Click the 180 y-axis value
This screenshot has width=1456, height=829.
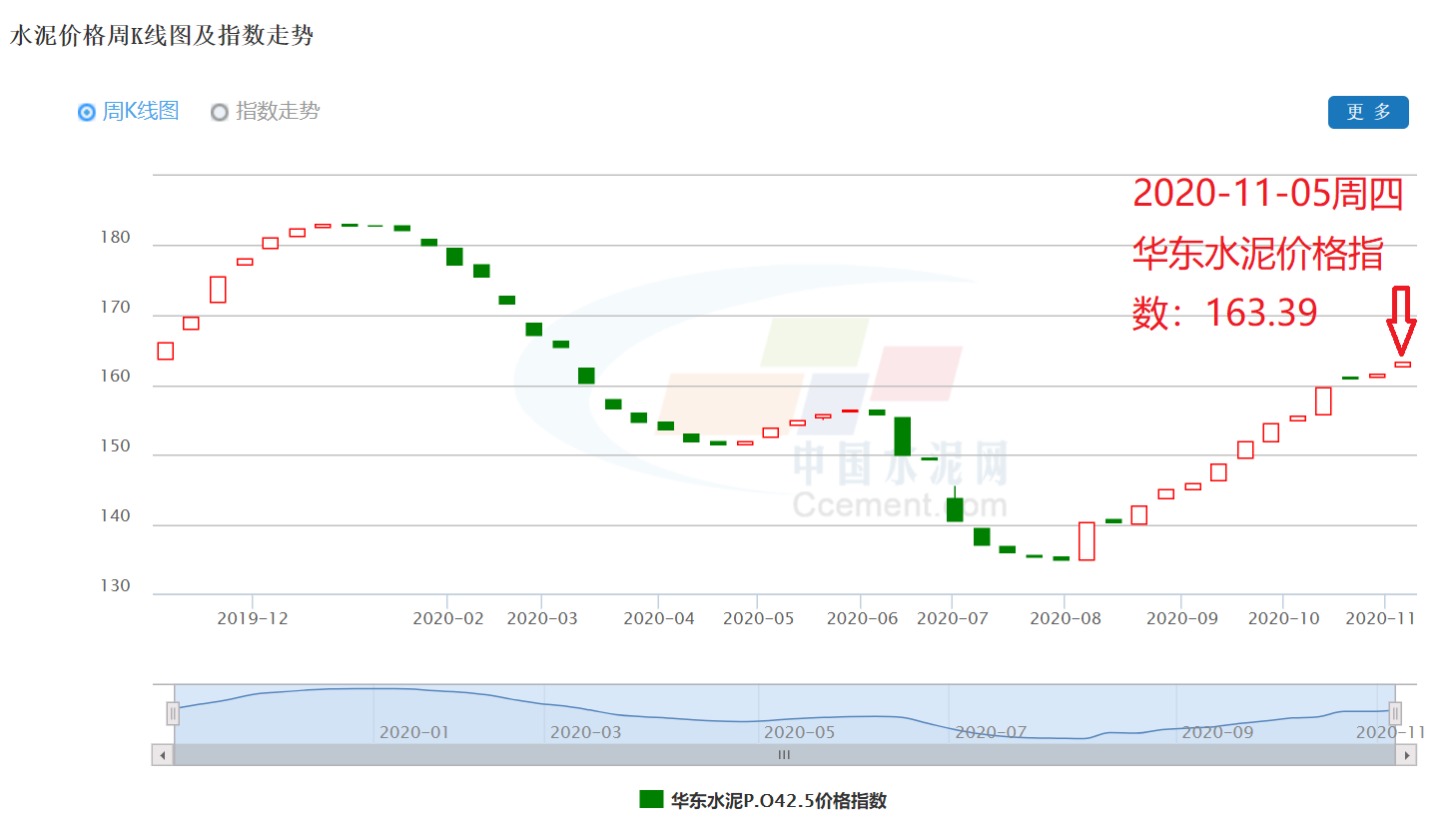(x=116, y=238)
